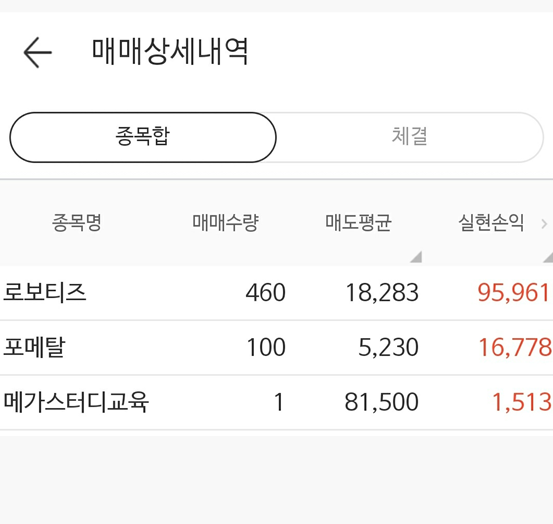Click the 실현손익 column header label
The width and height of the screenshot is (553, 524).
[491, 223]
